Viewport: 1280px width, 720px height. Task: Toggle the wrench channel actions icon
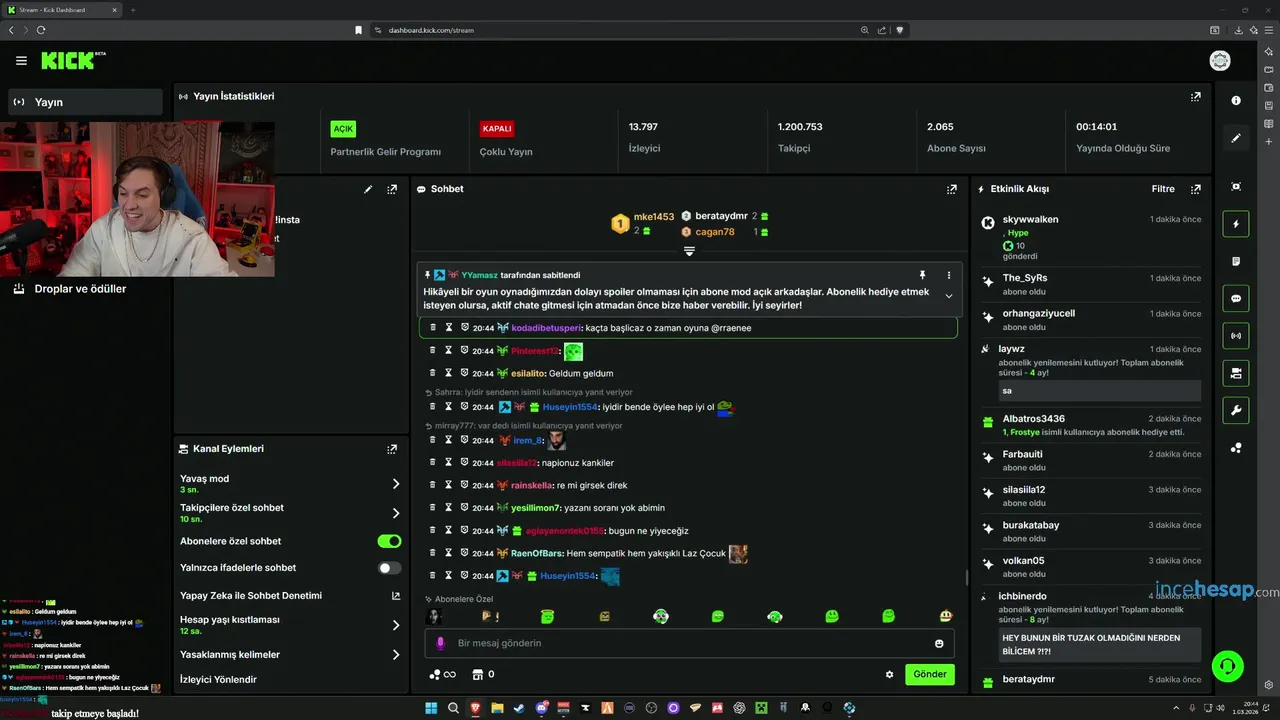tap(1236, 411)
